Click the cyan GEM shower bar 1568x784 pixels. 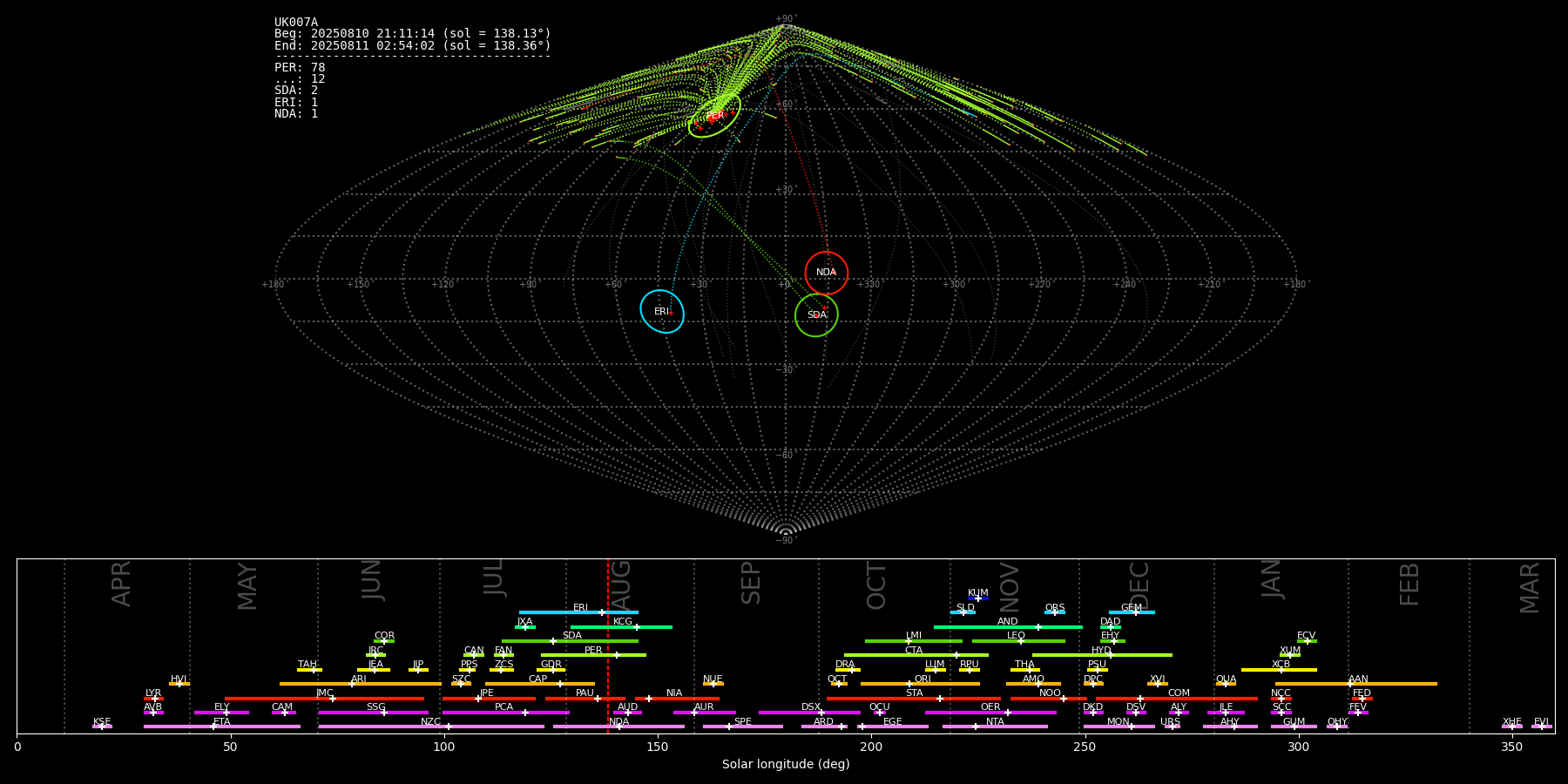point(1132,612)
